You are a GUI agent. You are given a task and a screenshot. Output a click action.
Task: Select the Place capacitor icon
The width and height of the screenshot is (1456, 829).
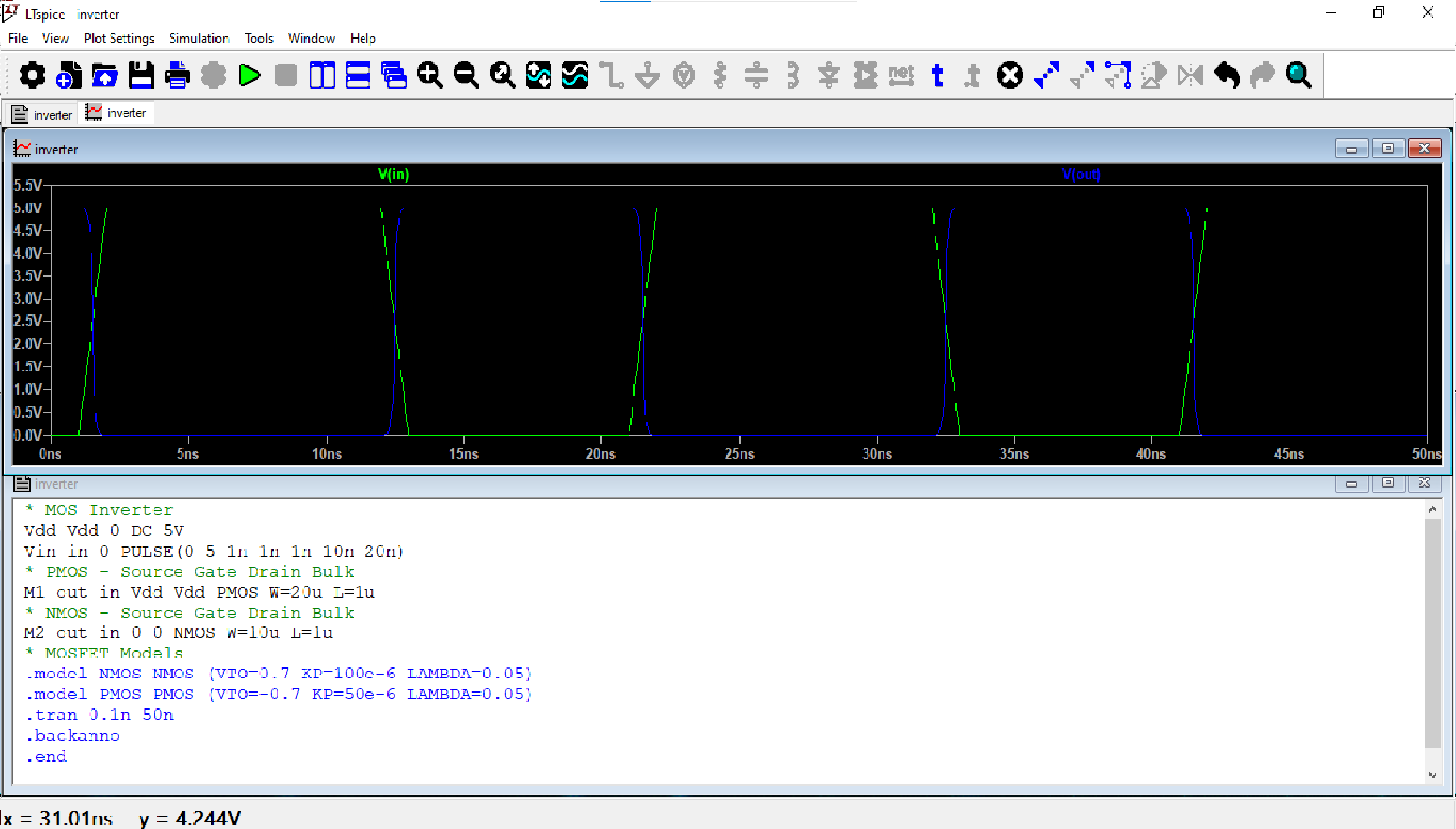click(756, 75)
